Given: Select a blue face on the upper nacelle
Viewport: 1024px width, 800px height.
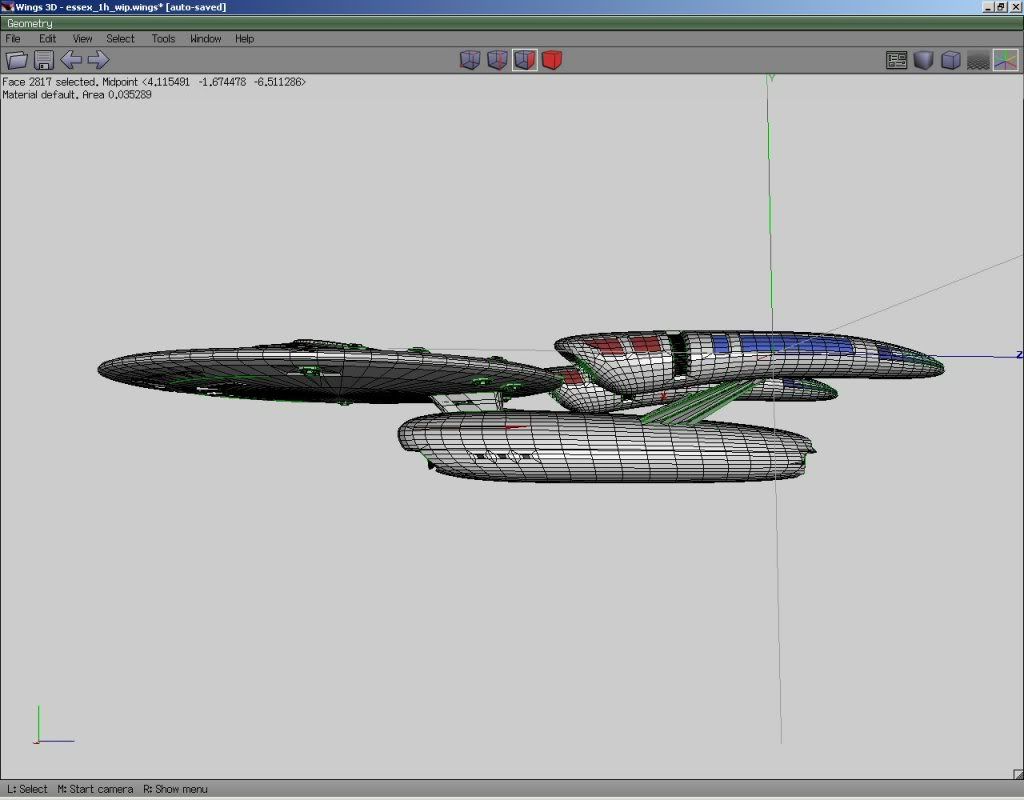Looking at the screenshot, I should (x=797, y=344).
